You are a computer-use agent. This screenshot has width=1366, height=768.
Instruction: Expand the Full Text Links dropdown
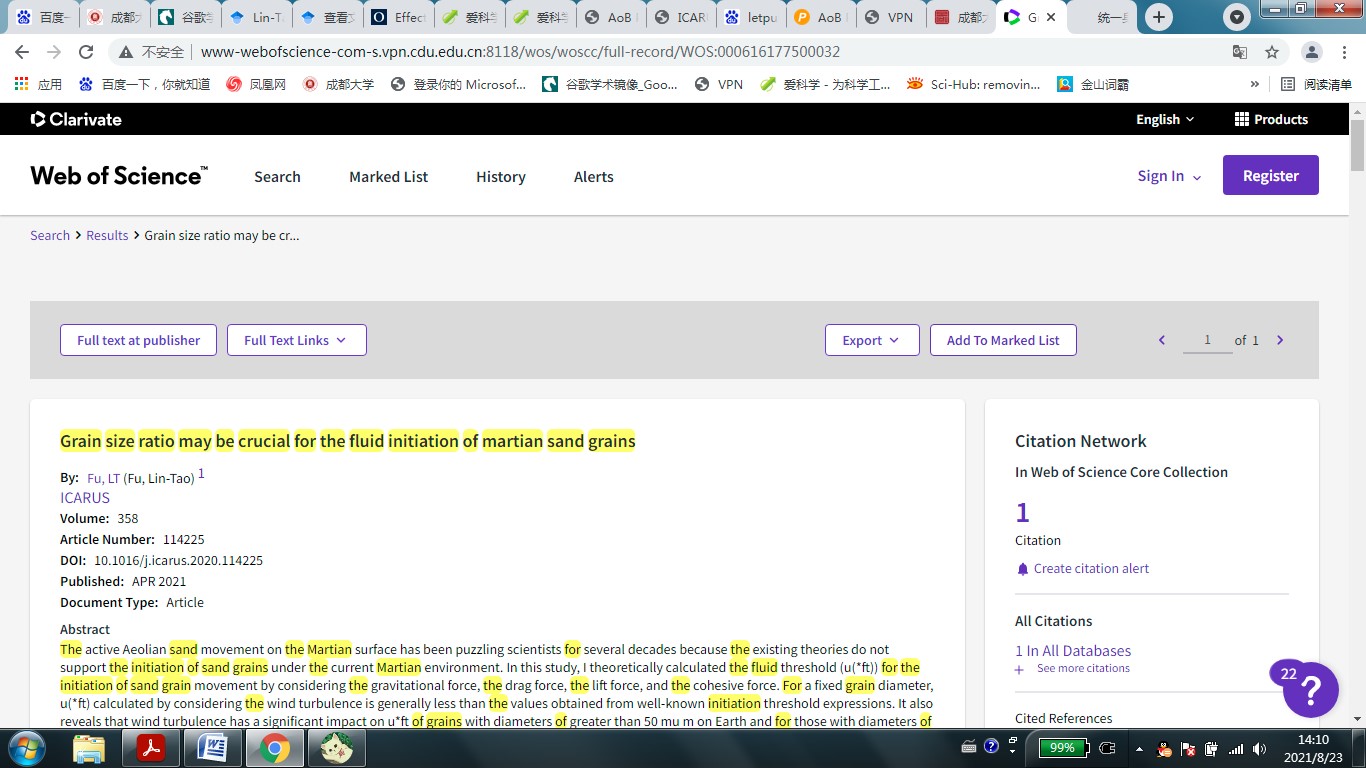point(296,340)
